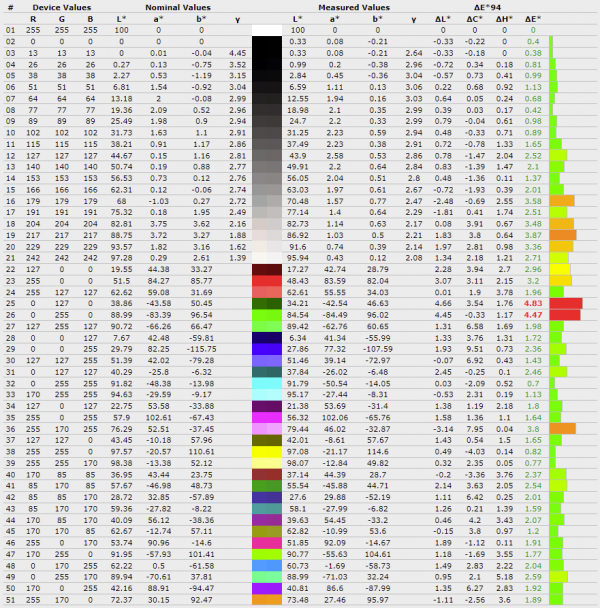The image size is (600, 608).
Task: Select the 'ΔH*' column header
Action: pos(504,19)
